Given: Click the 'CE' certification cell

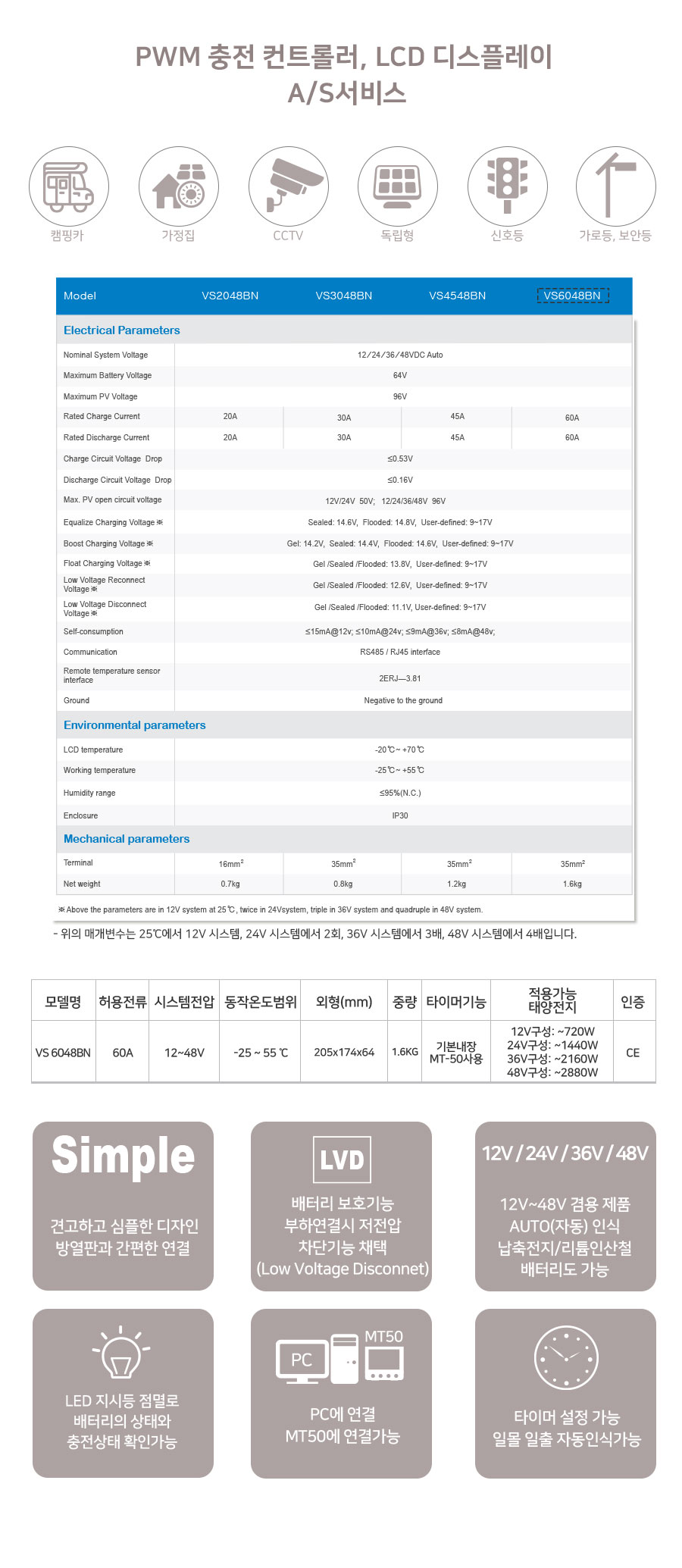Looking at the screenshot, I should click(x=633, y=1053).
